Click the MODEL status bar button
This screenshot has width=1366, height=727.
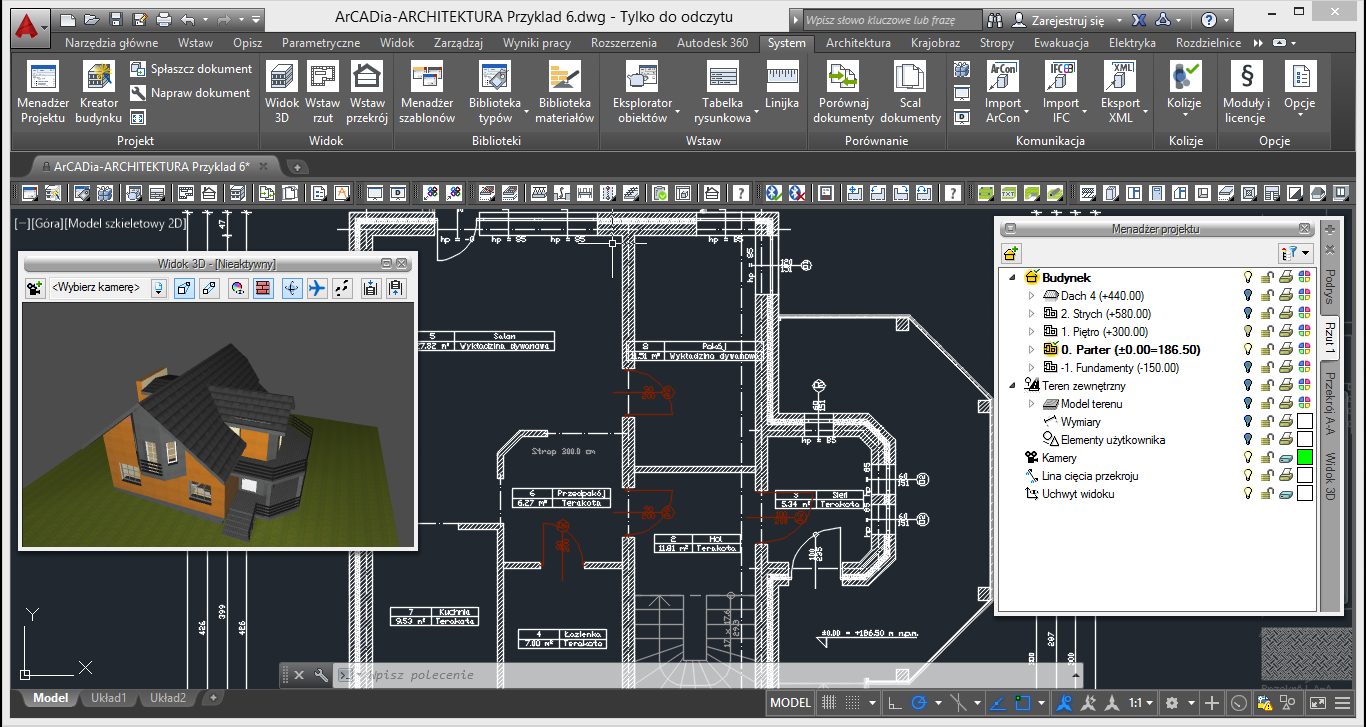pos(790,703)
